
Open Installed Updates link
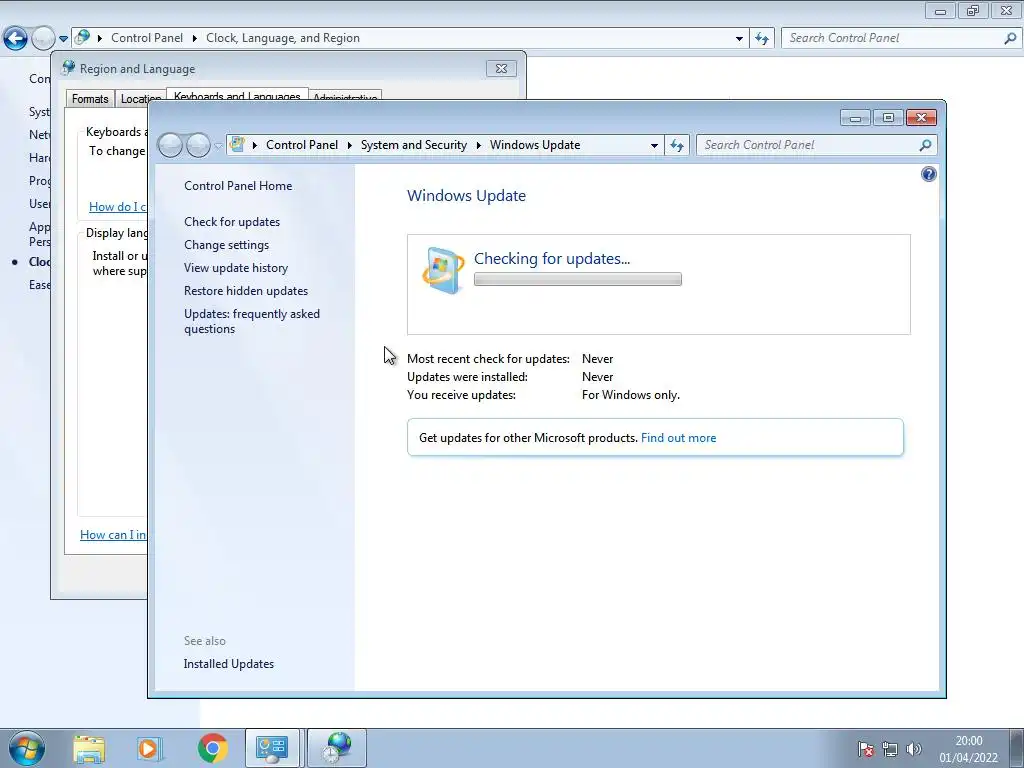(229, 664)
